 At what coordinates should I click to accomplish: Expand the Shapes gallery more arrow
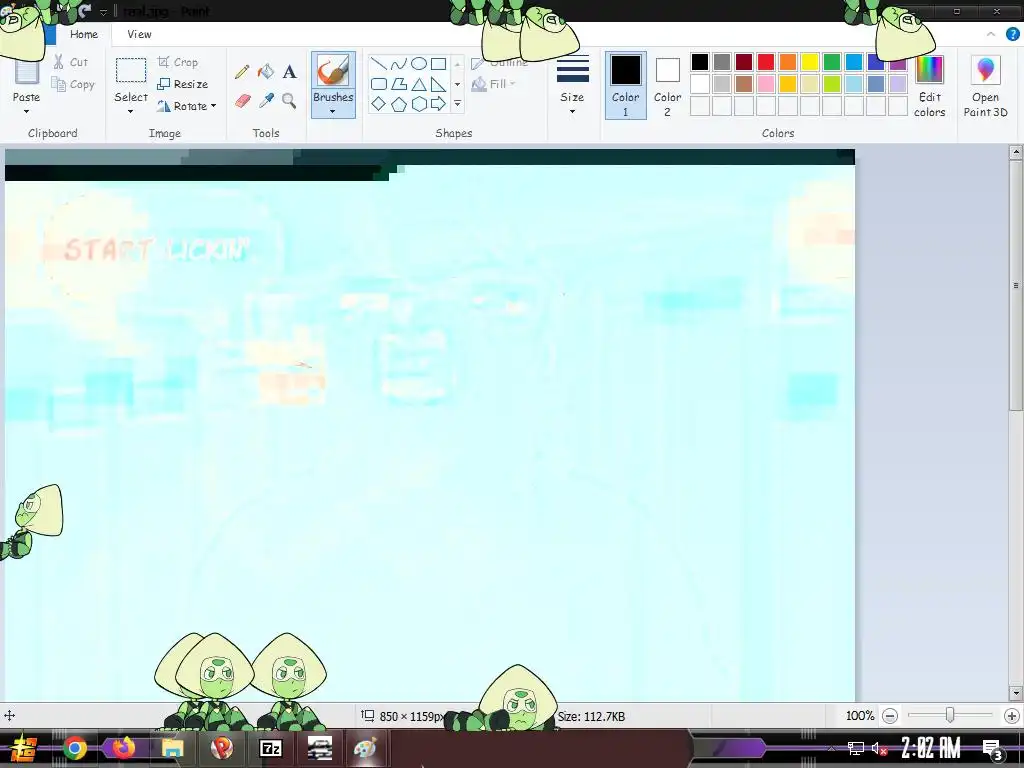457,104
